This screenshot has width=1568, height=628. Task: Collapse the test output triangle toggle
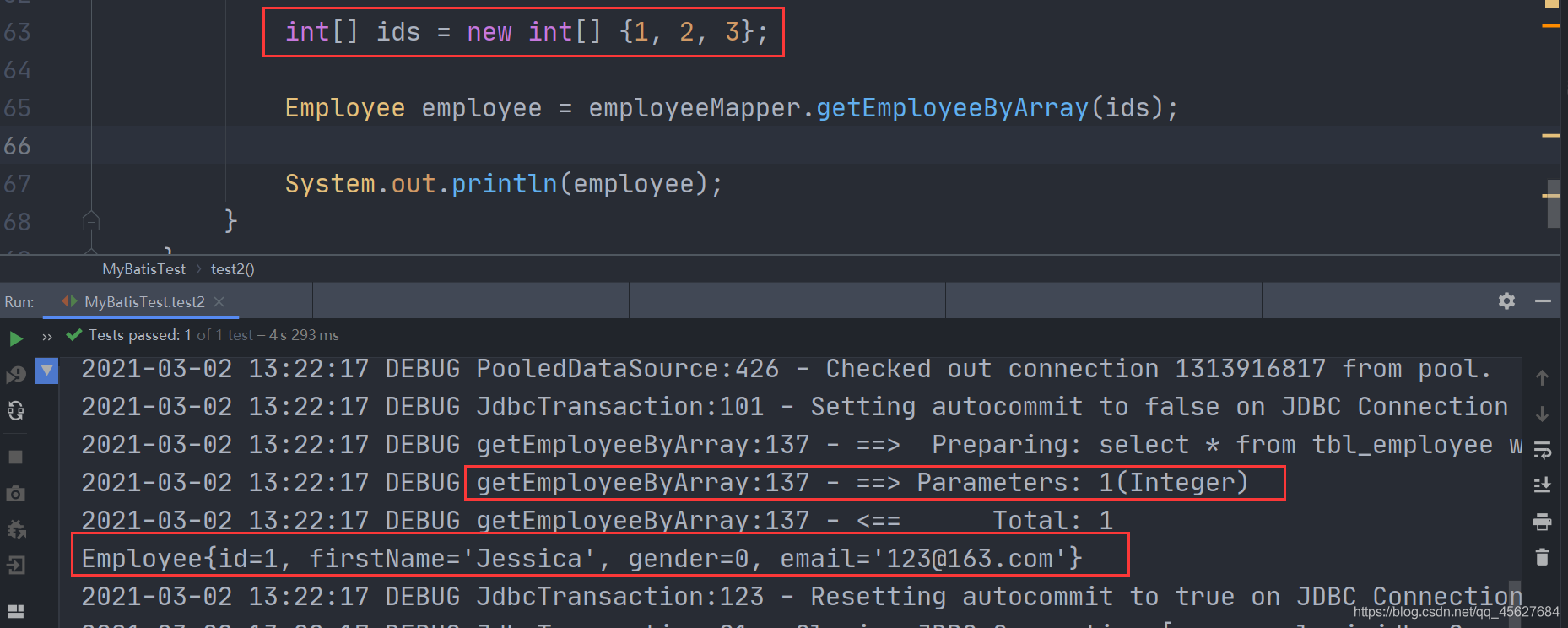[x=47, y=371]
